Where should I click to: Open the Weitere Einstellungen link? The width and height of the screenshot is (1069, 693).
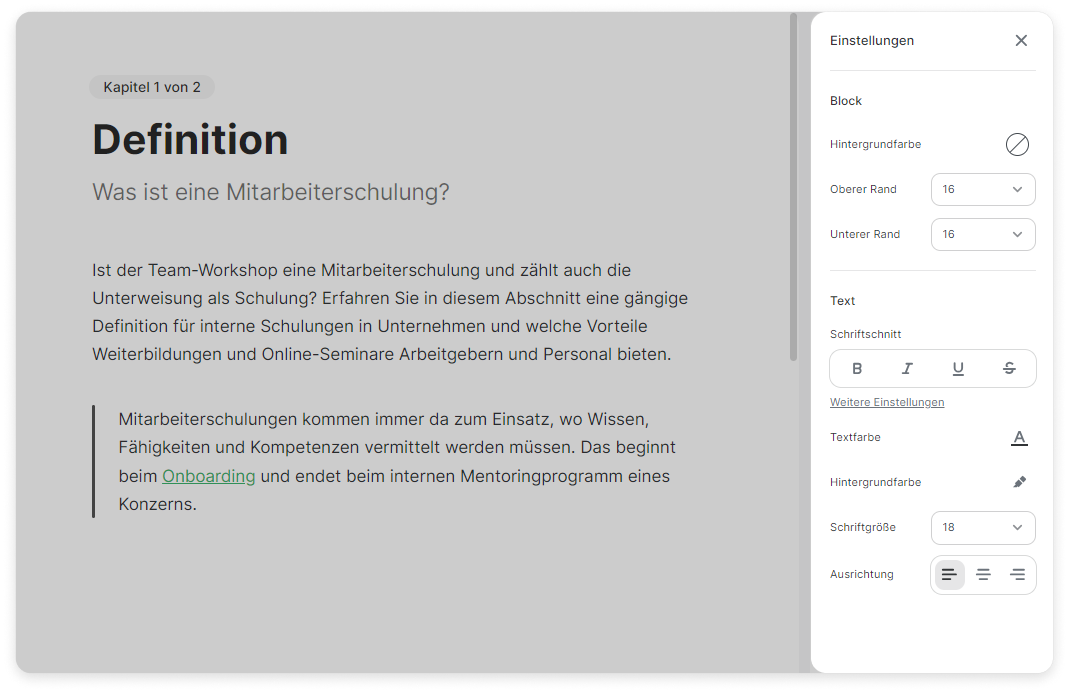[x=886, y=403]
